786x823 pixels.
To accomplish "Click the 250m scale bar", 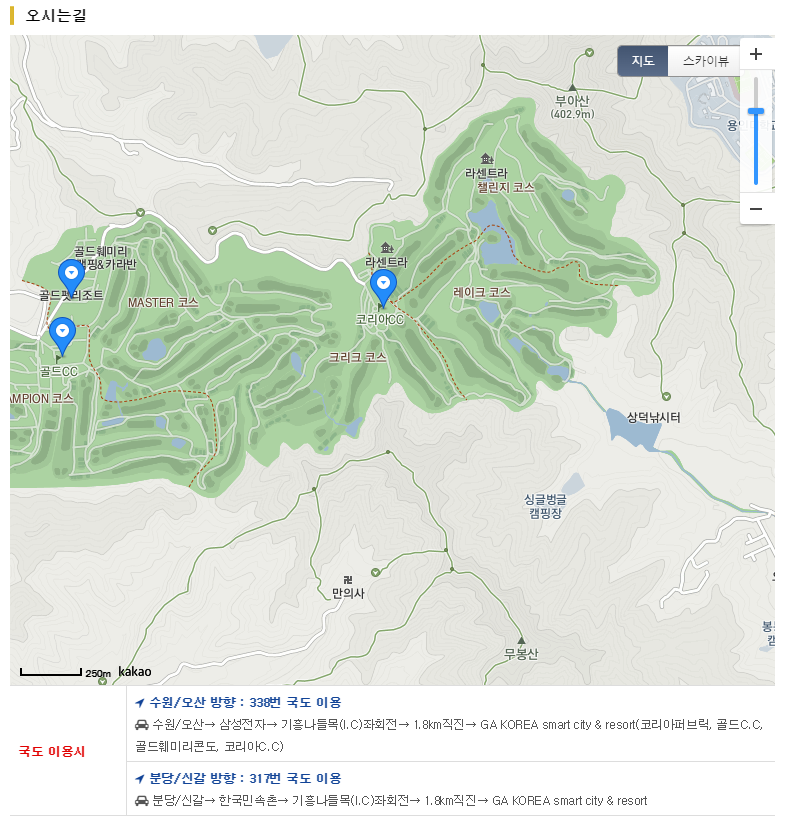I will click(51, 672).
